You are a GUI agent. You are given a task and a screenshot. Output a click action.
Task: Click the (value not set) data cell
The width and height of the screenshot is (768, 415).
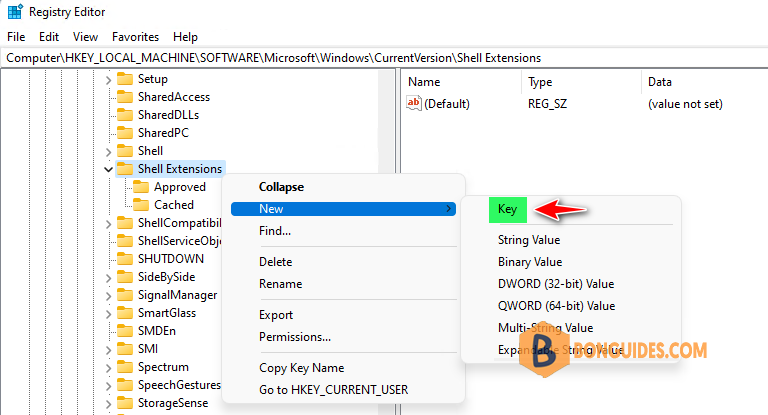(685, 104)
